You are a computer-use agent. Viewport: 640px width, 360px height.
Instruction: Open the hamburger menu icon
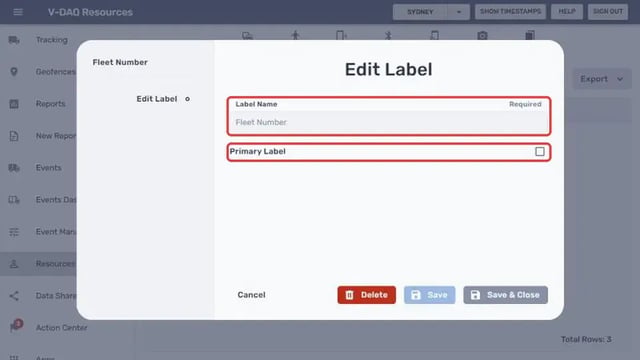click(18, 12)
